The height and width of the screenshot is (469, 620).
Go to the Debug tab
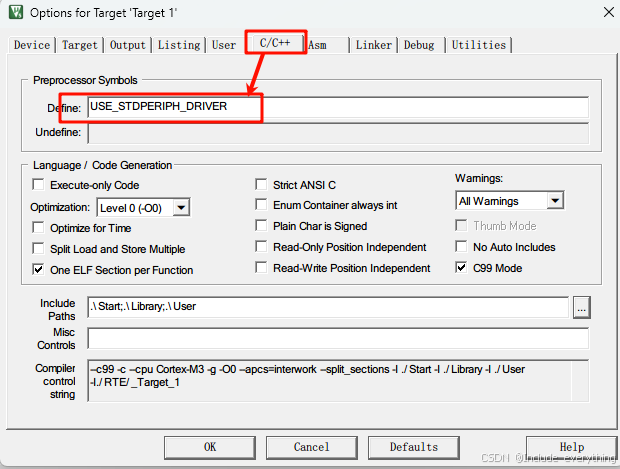pyautogui.click(x=419, y=45)
